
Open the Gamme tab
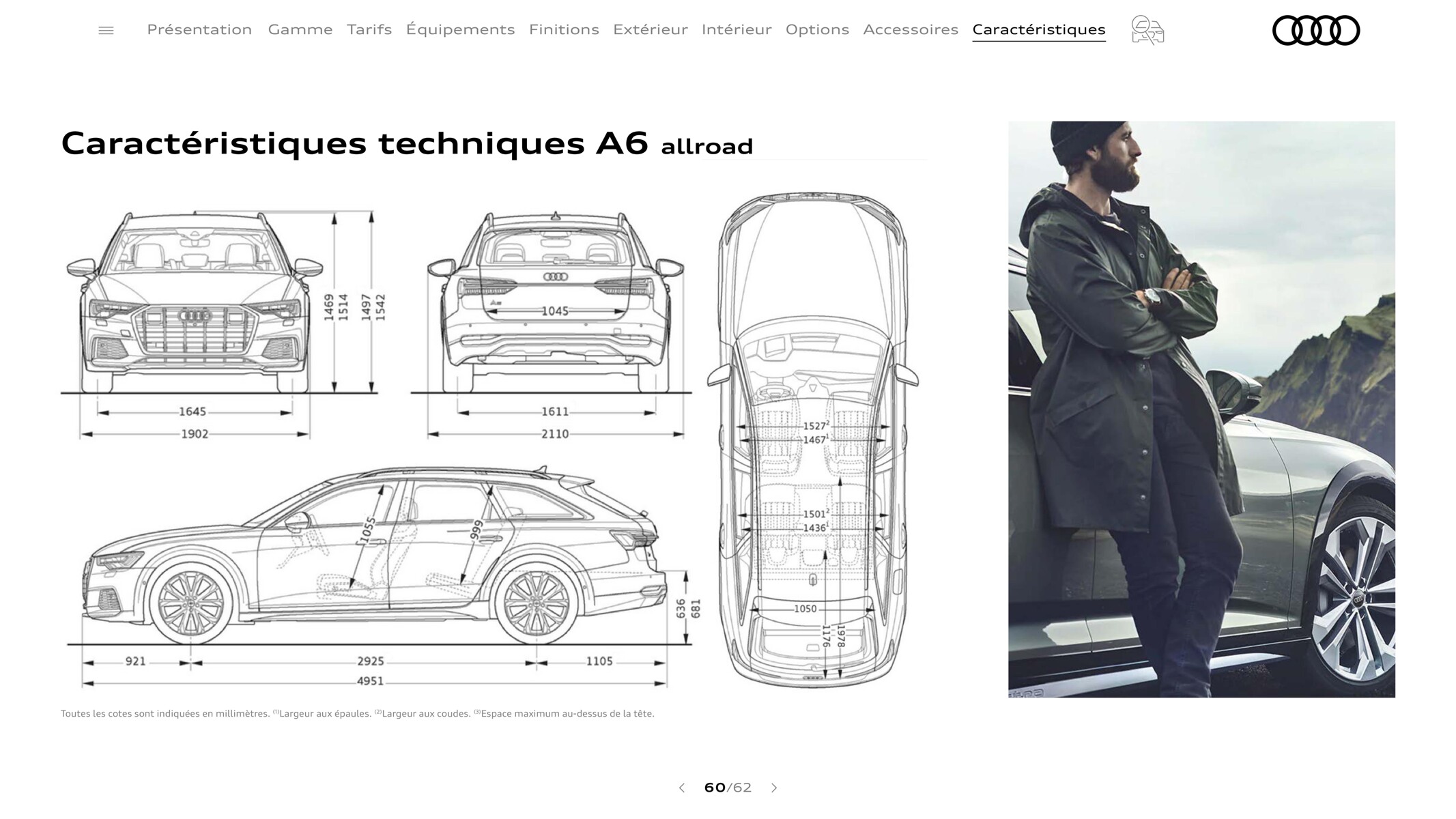(x=300, y=29)
